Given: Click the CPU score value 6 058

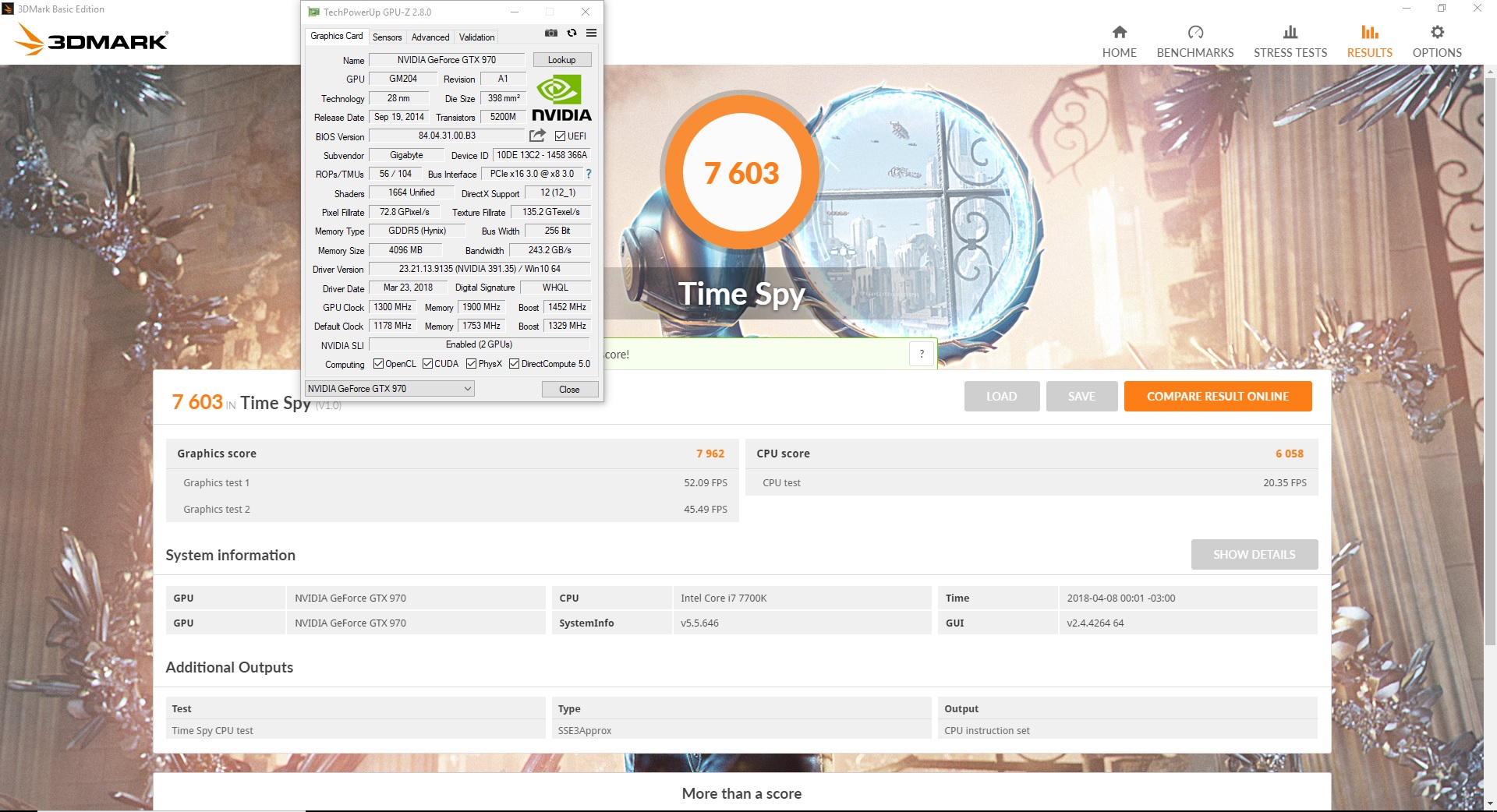Looking at the screenshot, I should click(x=1289, y=454).
